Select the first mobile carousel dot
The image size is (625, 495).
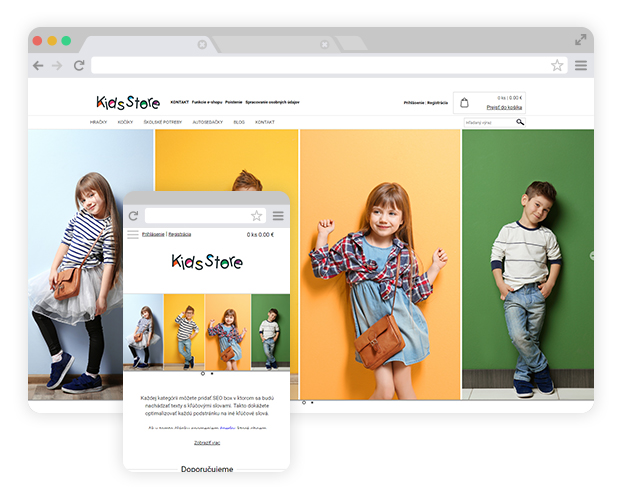point(203,374)
